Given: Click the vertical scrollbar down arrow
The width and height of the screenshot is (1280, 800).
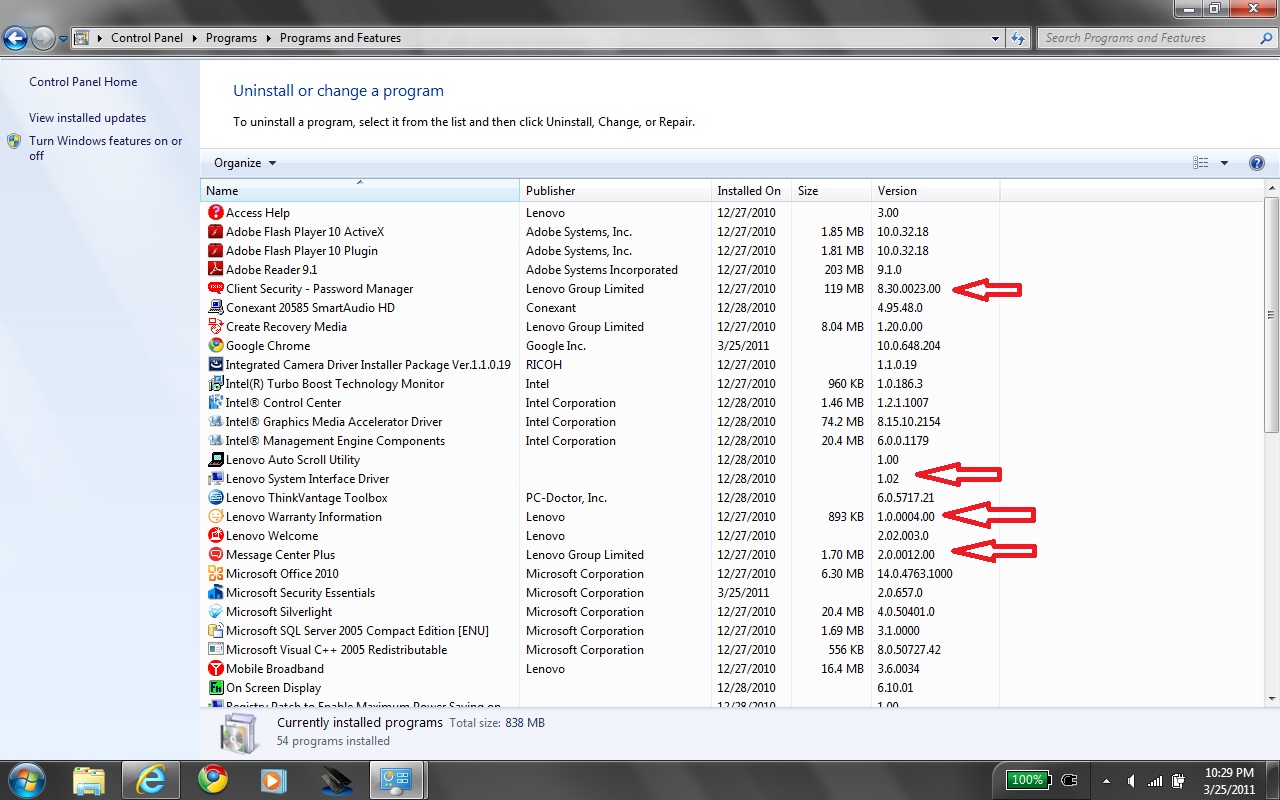Looking at the screenshot, I should pyautogui.click(x=1271, y=698).
